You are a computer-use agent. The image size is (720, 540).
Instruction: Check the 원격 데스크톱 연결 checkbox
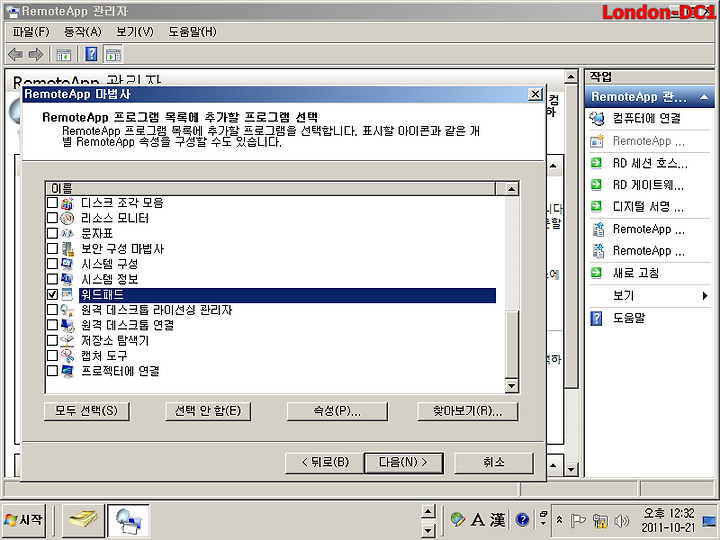pos(52,325)
